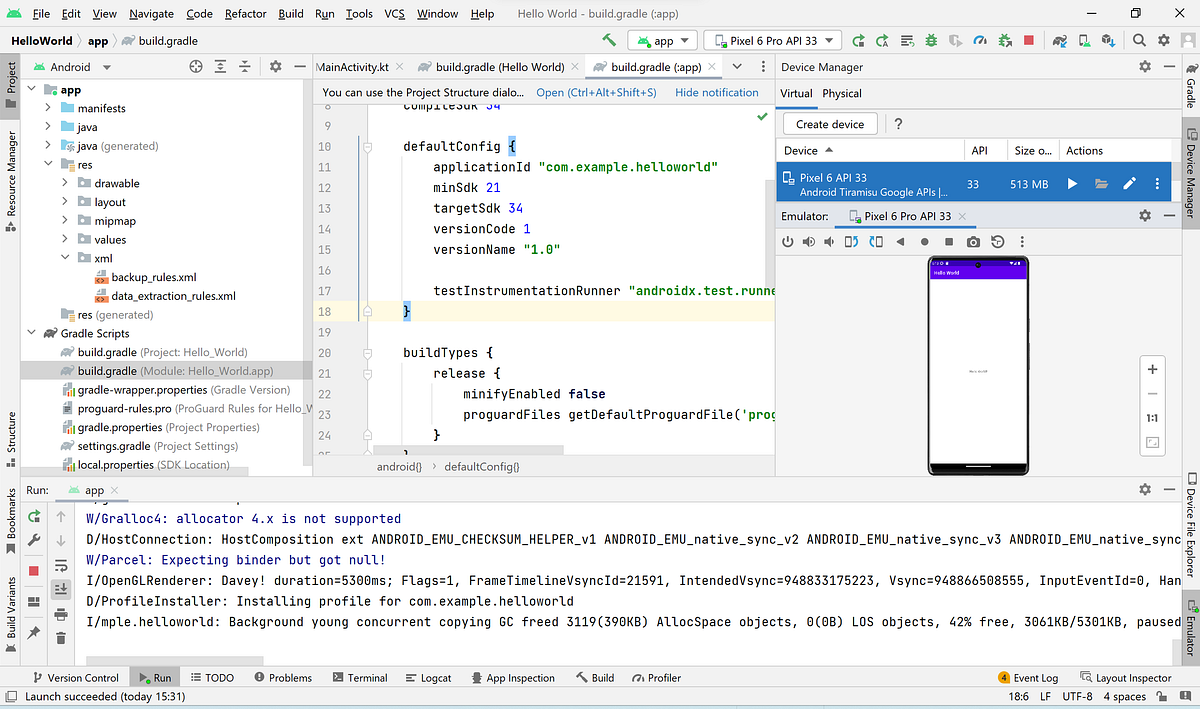
Task: Take a screenshot of the emulator
Action: [974, 241]
